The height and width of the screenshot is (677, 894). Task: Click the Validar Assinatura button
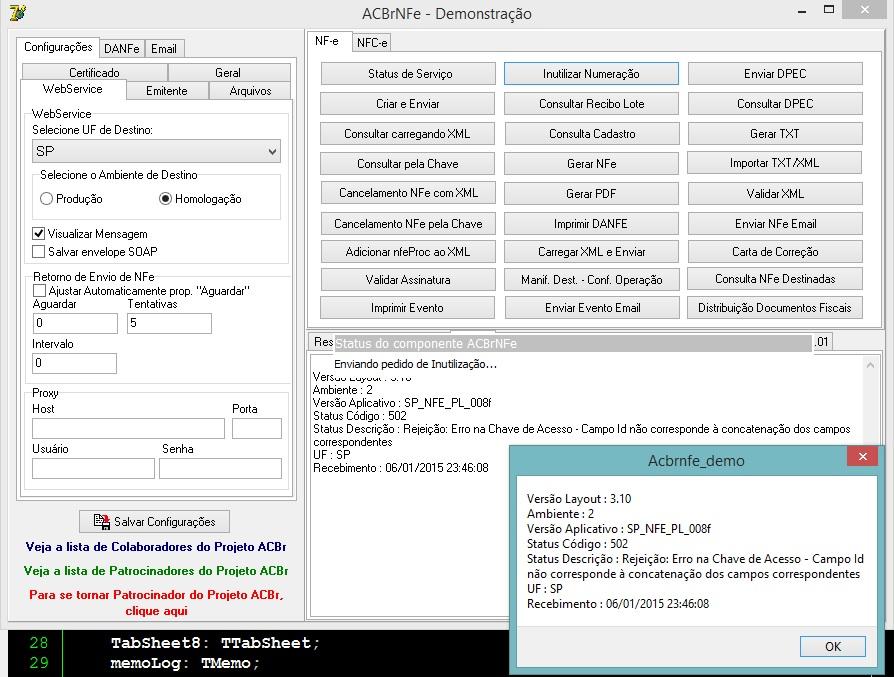pos(408,279)
